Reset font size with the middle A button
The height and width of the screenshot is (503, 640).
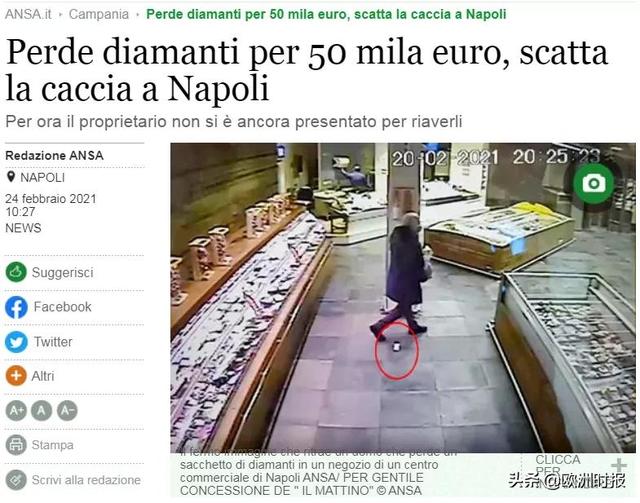point(42,410)
